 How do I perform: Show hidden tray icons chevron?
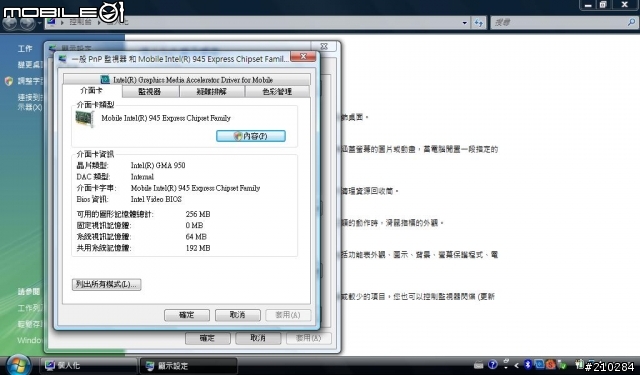(517, 366)
